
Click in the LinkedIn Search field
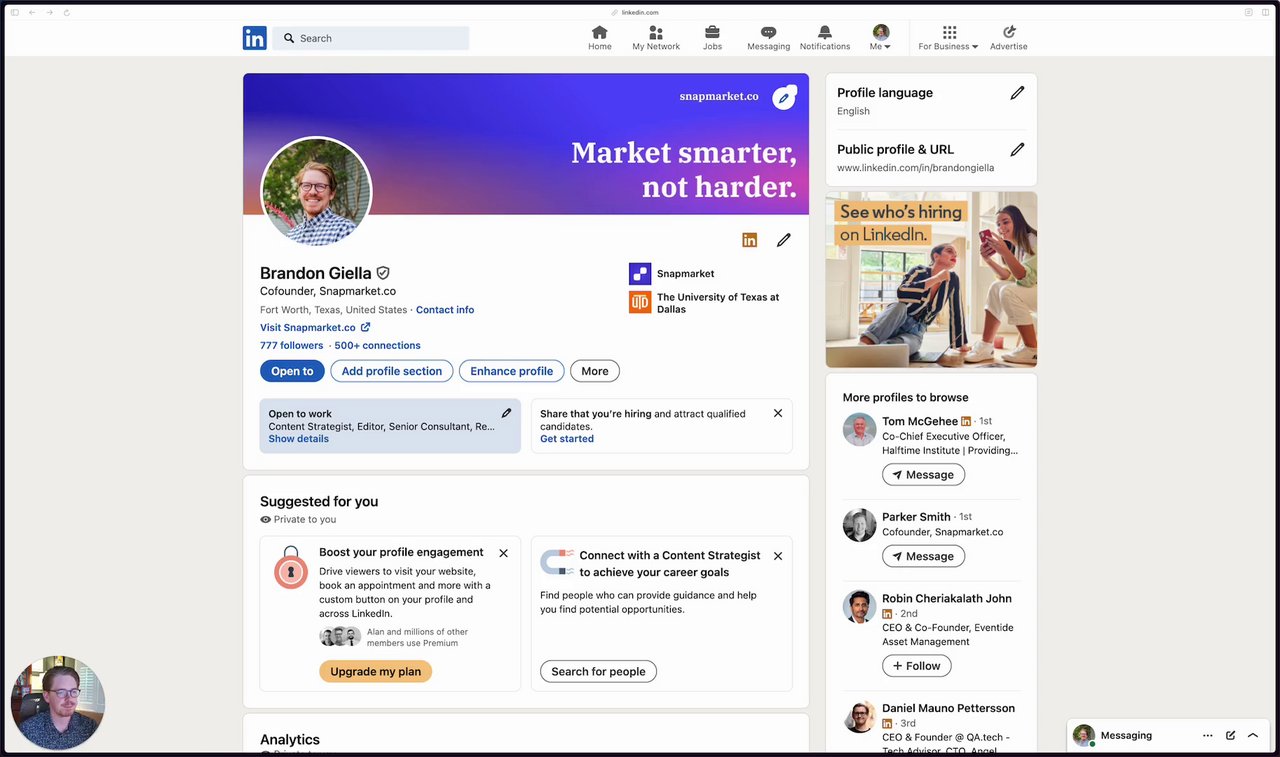[371, 38]
